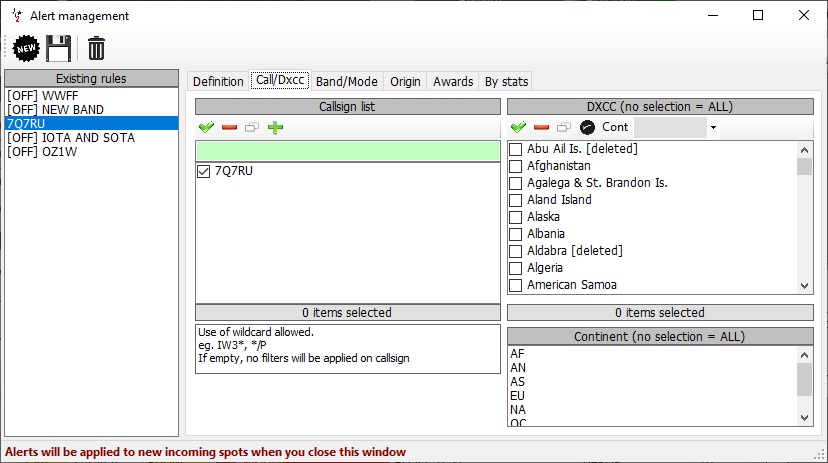Select continent AN in list

coord(652,367)
